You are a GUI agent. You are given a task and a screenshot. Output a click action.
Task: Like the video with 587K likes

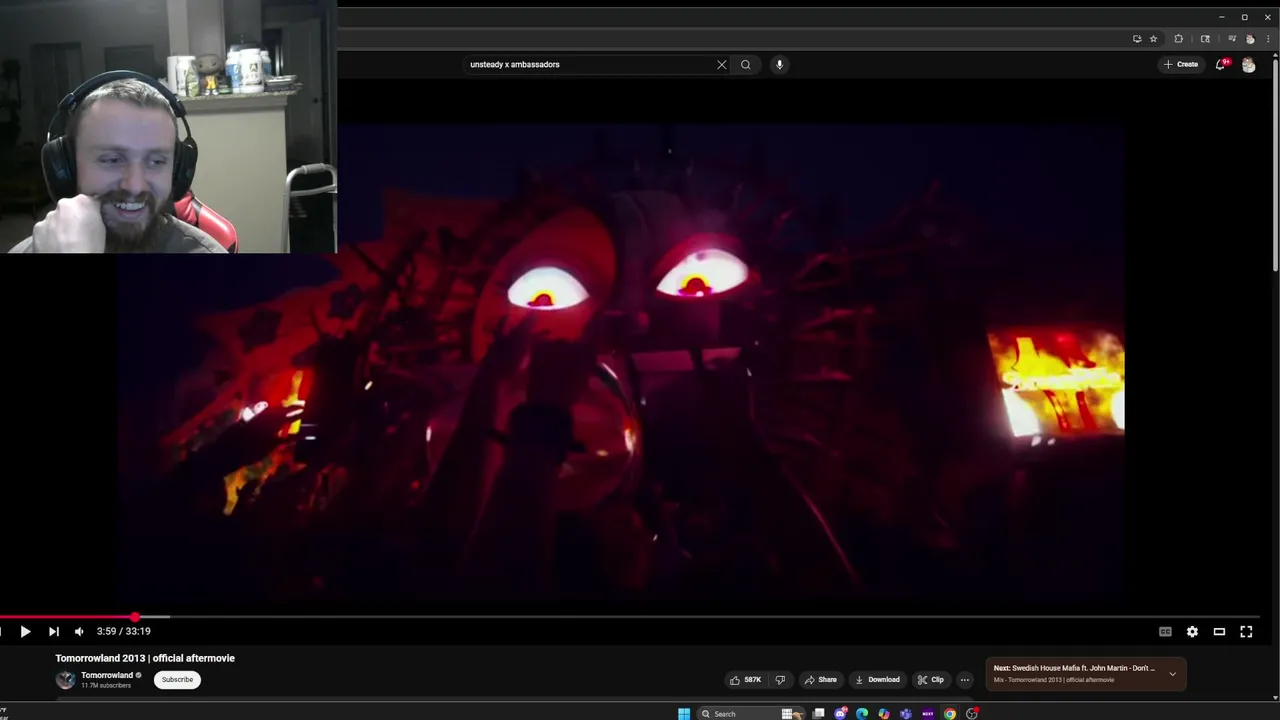[745, 680]
